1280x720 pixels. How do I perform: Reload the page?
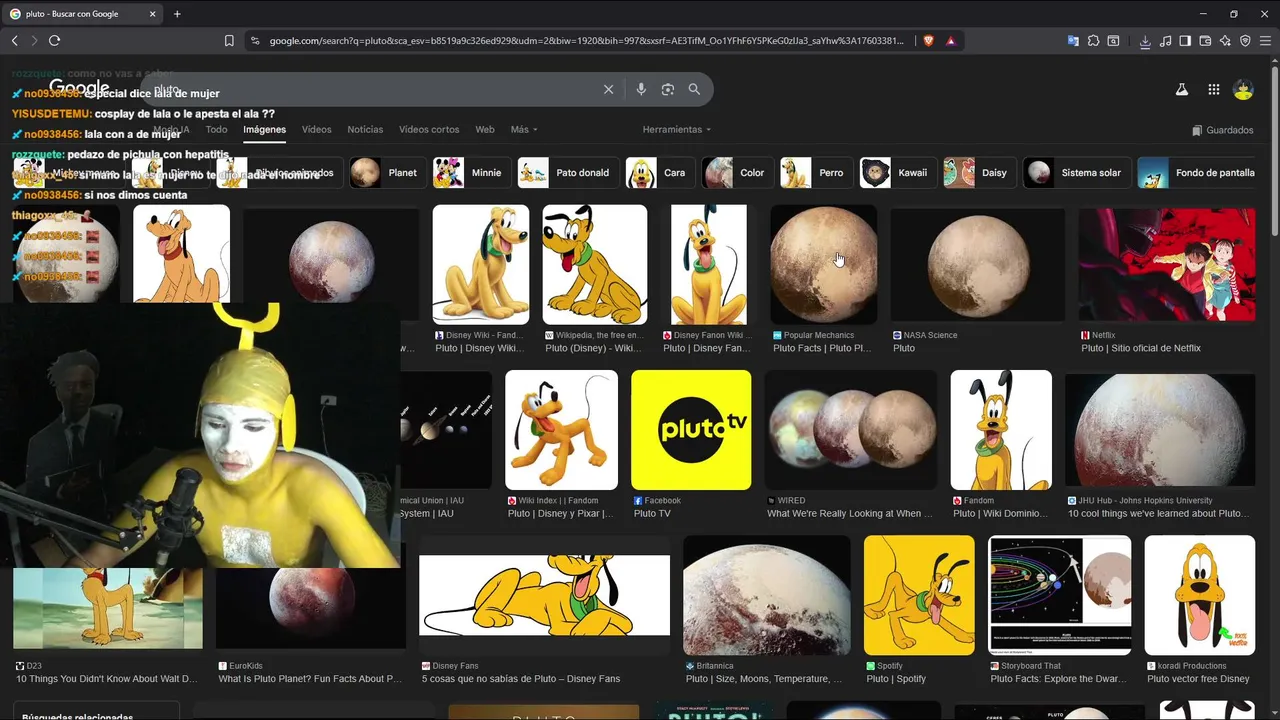[54, 40]
